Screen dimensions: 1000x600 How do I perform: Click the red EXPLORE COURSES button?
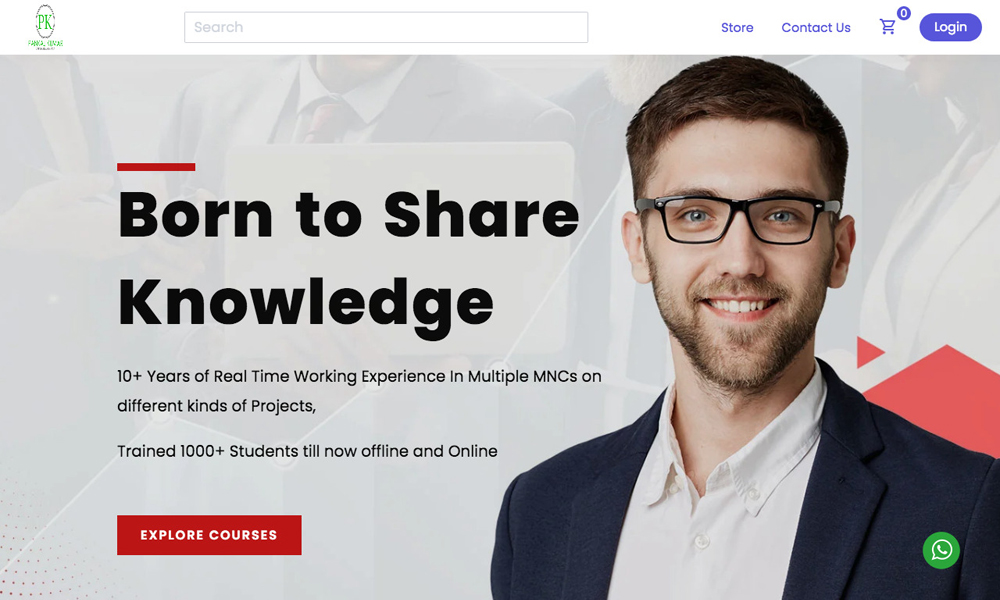click(x=209, y=535)
